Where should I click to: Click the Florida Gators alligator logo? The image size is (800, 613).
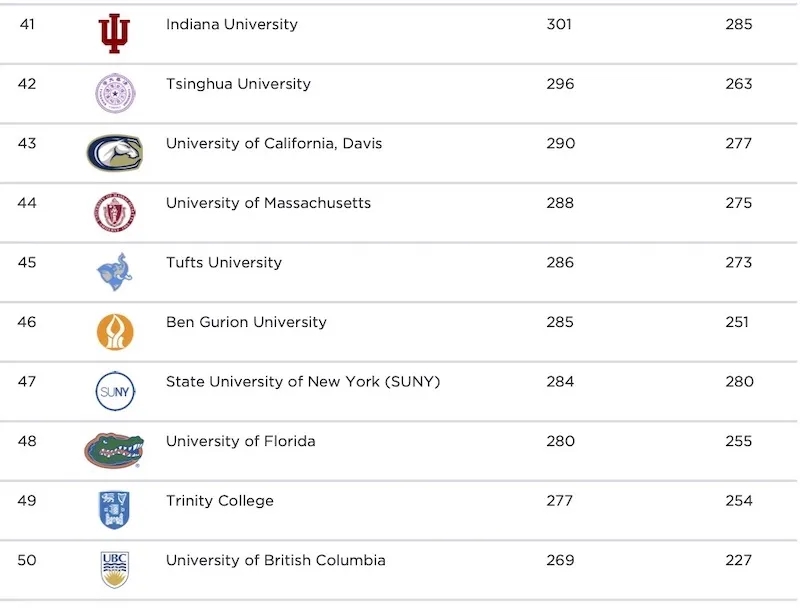pyautogui.click(x=114, y=450)
